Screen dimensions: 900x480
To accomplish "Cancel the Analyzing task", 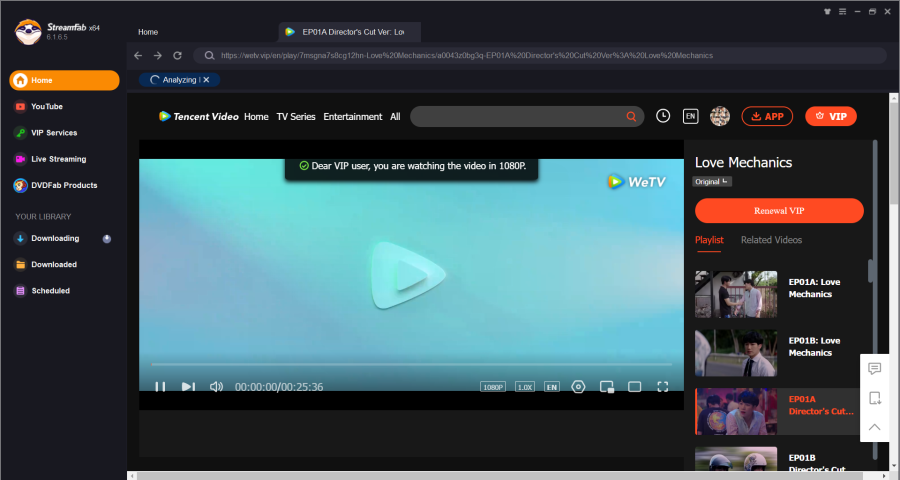I will [x=207, y=80].
